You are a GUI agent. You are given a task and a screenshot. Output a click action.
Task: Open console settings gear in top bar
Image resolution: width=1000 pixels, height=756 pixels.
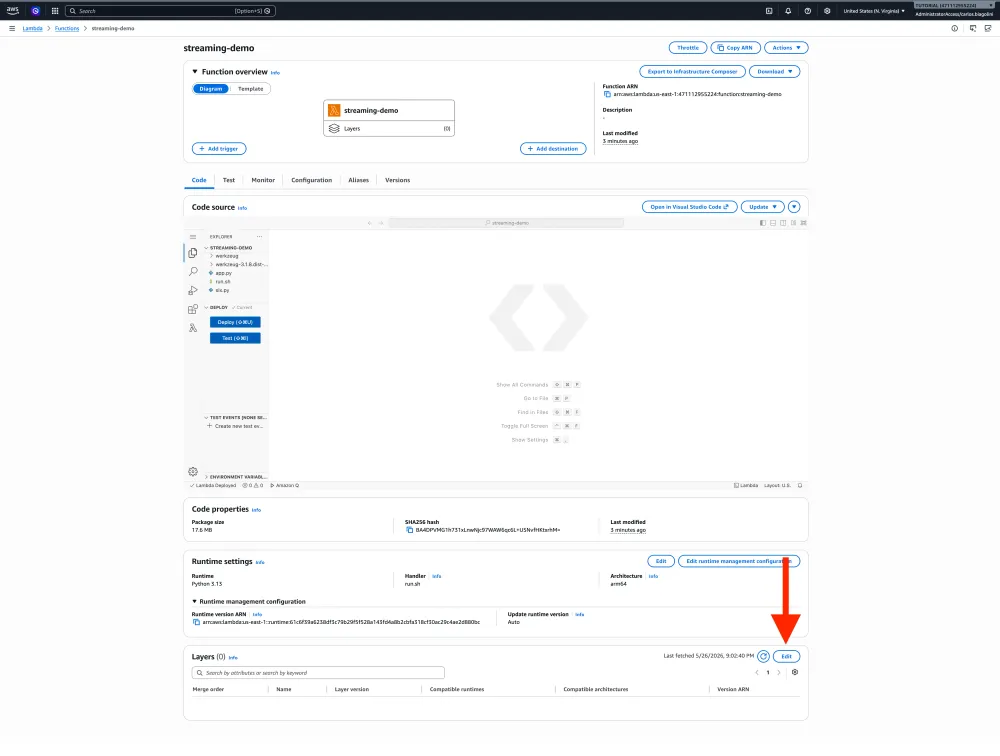pos(827,11)
